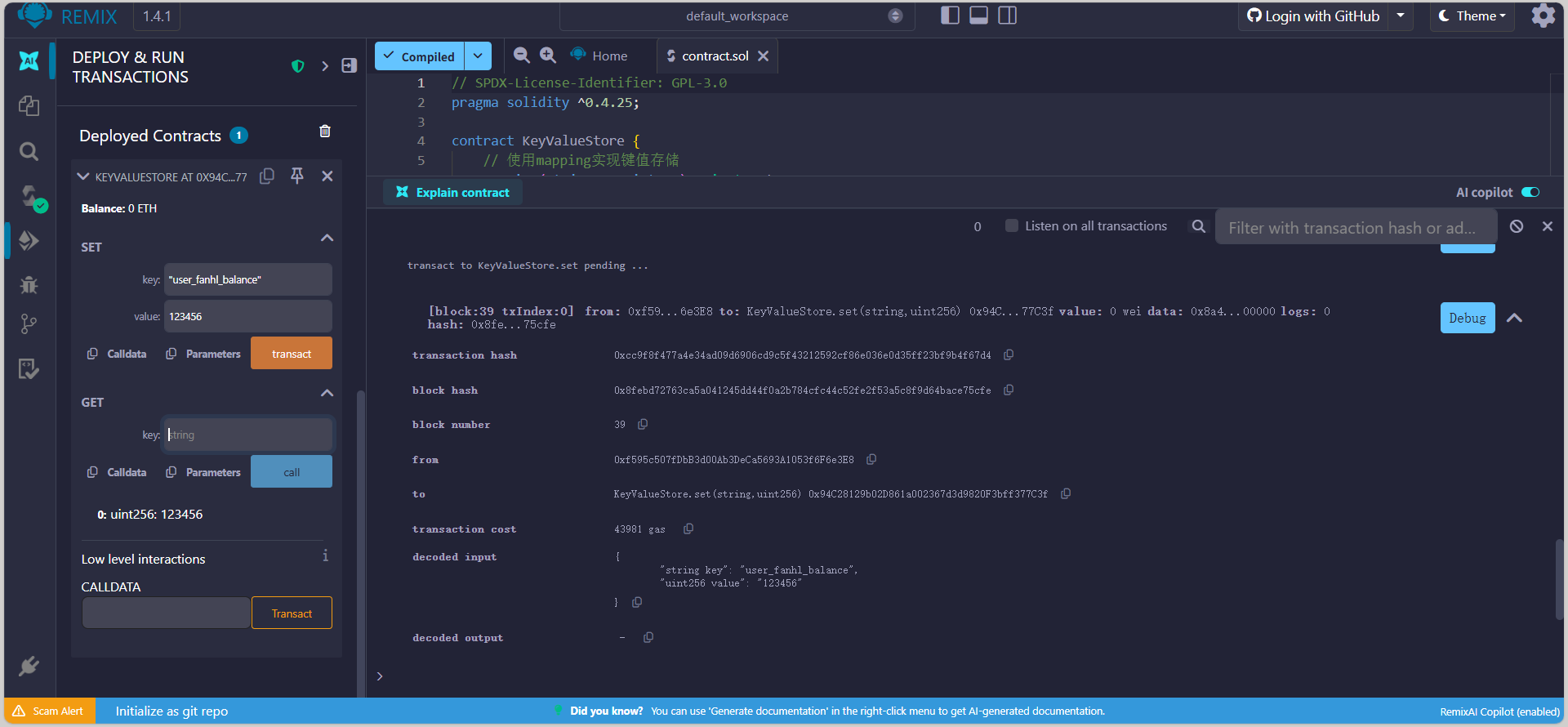This screenshot has height=727, width=1568.
Task: Collapse the KEYVALUESTORE contract instance
Action: (x=82, y=176)
